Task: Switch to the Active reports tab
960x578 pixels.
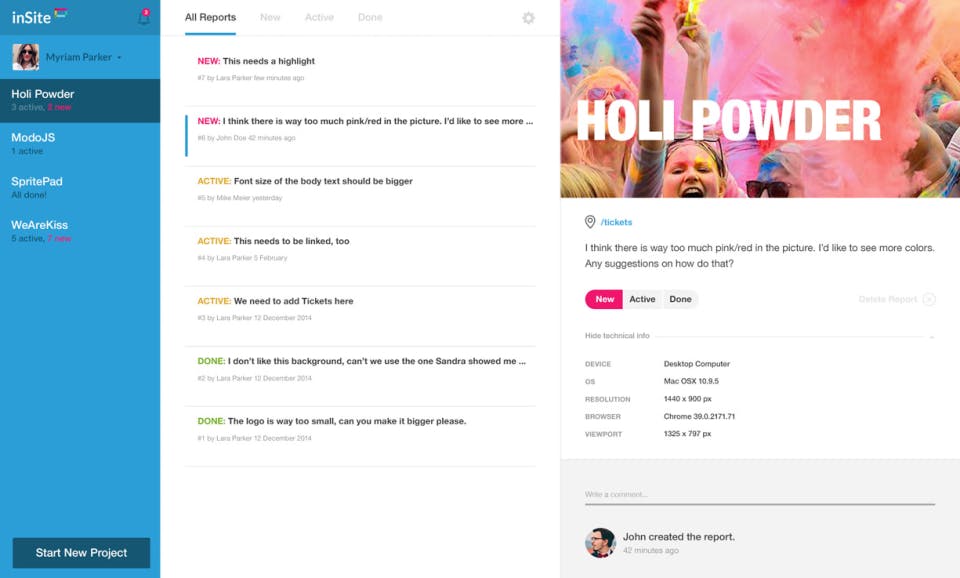Action: 319,18
